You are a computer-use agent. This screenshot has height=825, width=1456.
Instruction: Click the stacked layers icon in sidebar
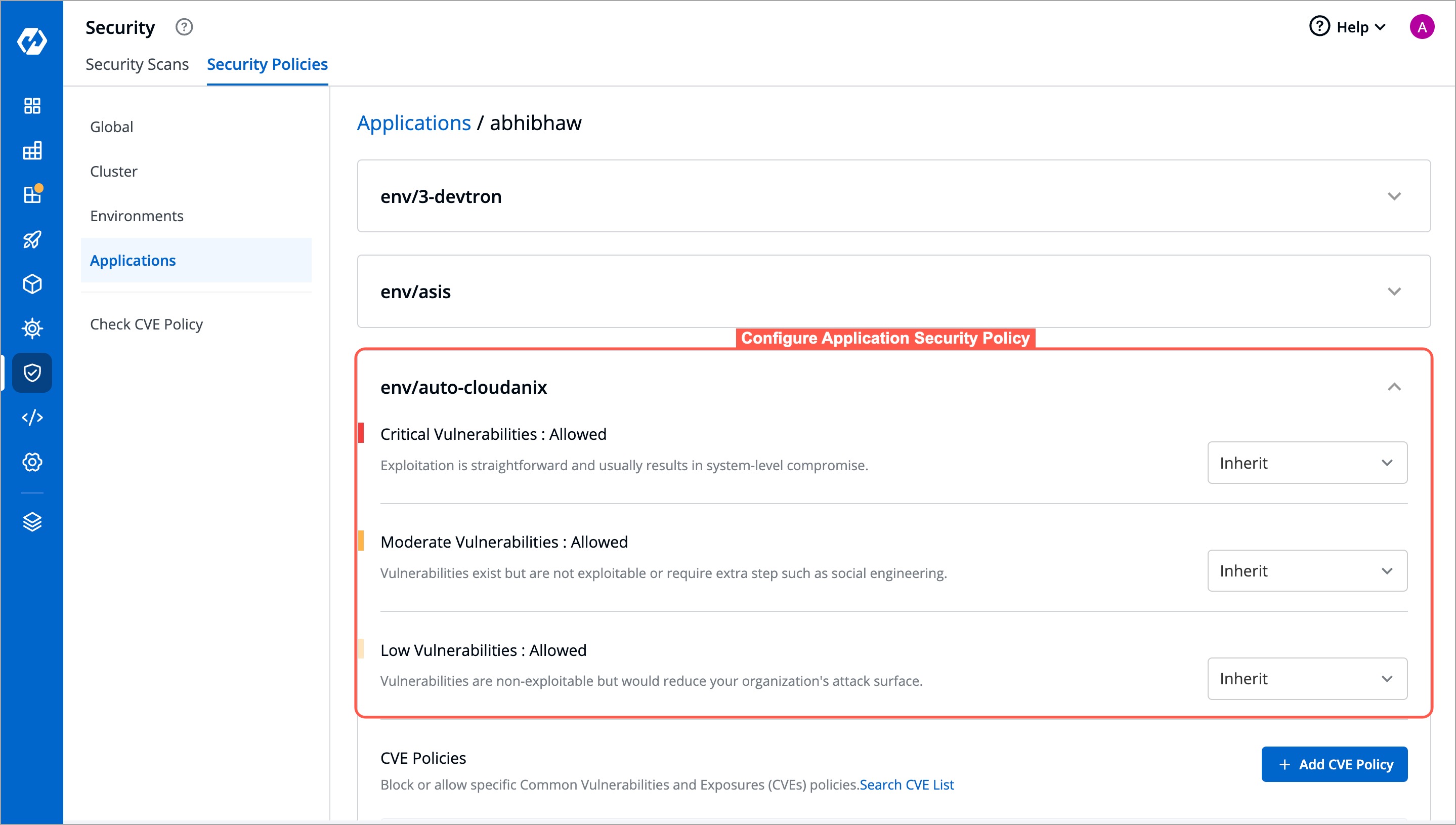tap(32, 522)
